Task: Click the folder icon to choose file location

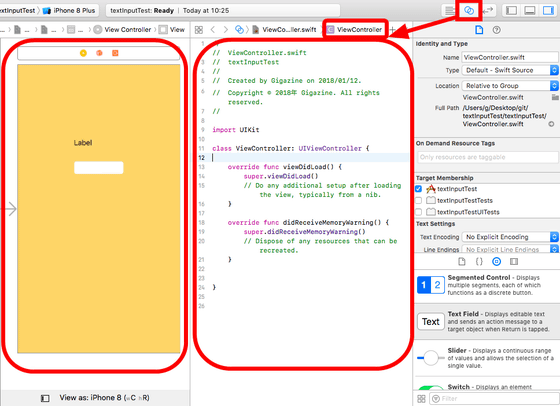Action: 555,97
